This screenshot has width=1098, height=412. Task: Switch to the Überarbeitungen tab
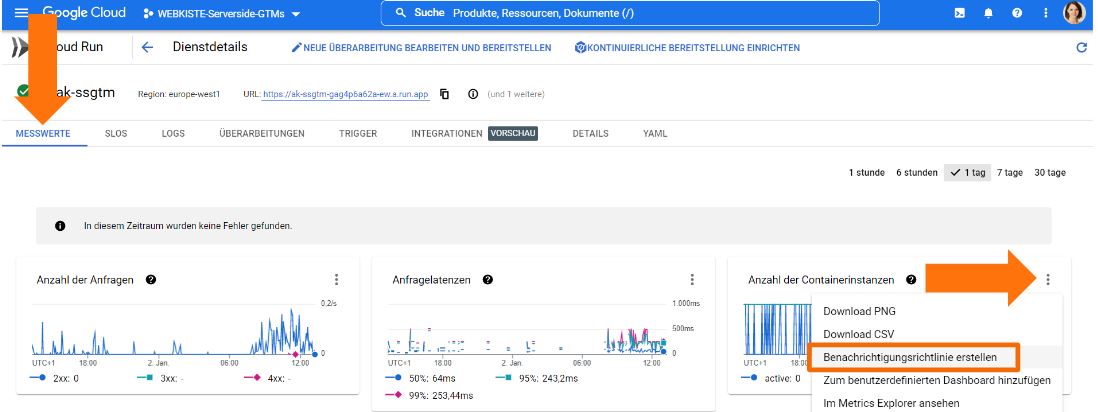[262, 133]
